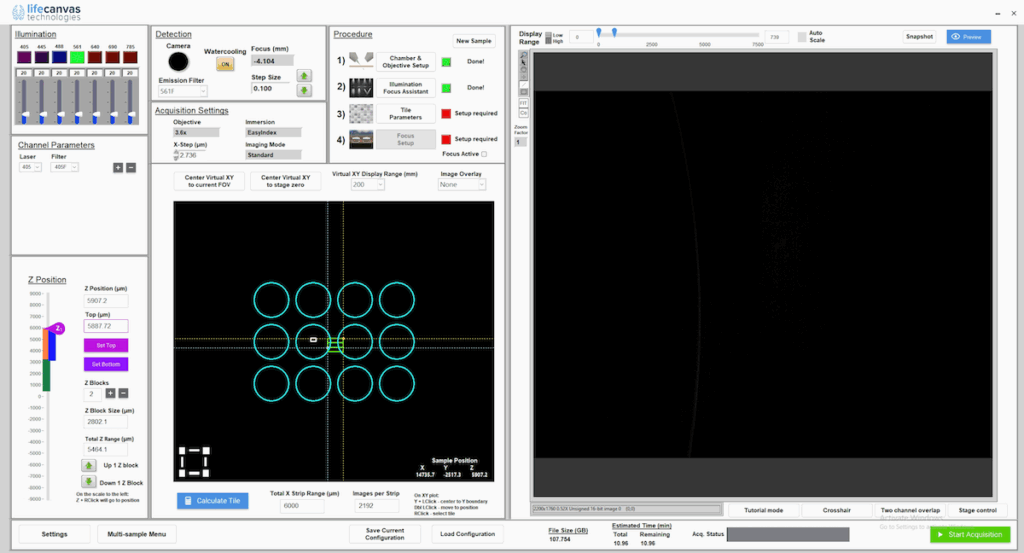Viewport: 1024px width, 553px height.
Task: Enable the Focus Active checkbox
Action: pyautogui.click(x=485, y=154)
